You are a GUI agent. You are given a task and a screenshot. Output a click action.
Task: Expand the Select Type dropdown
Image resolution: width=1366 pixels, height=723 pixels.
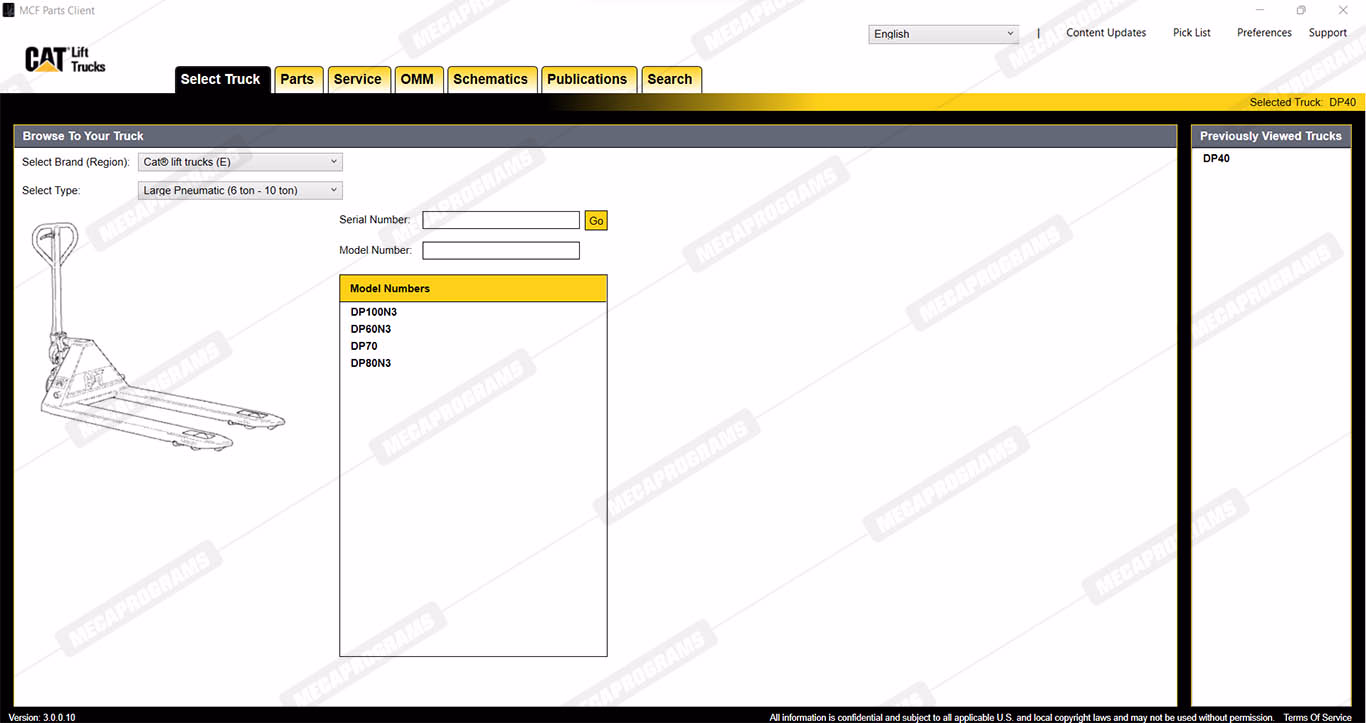(240, 190)
